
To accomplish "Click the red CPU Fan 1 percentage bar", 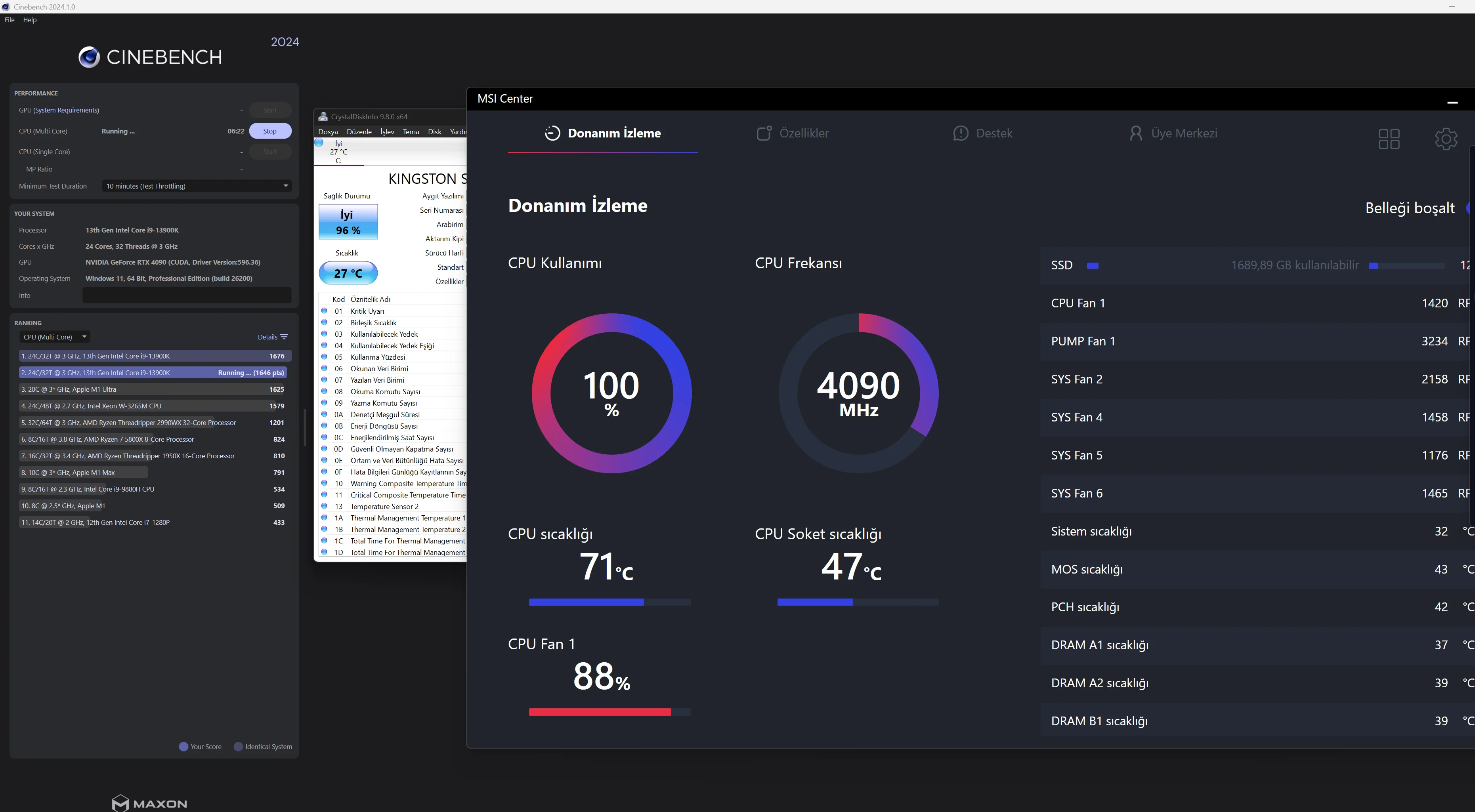I will (x=610, y=712).
